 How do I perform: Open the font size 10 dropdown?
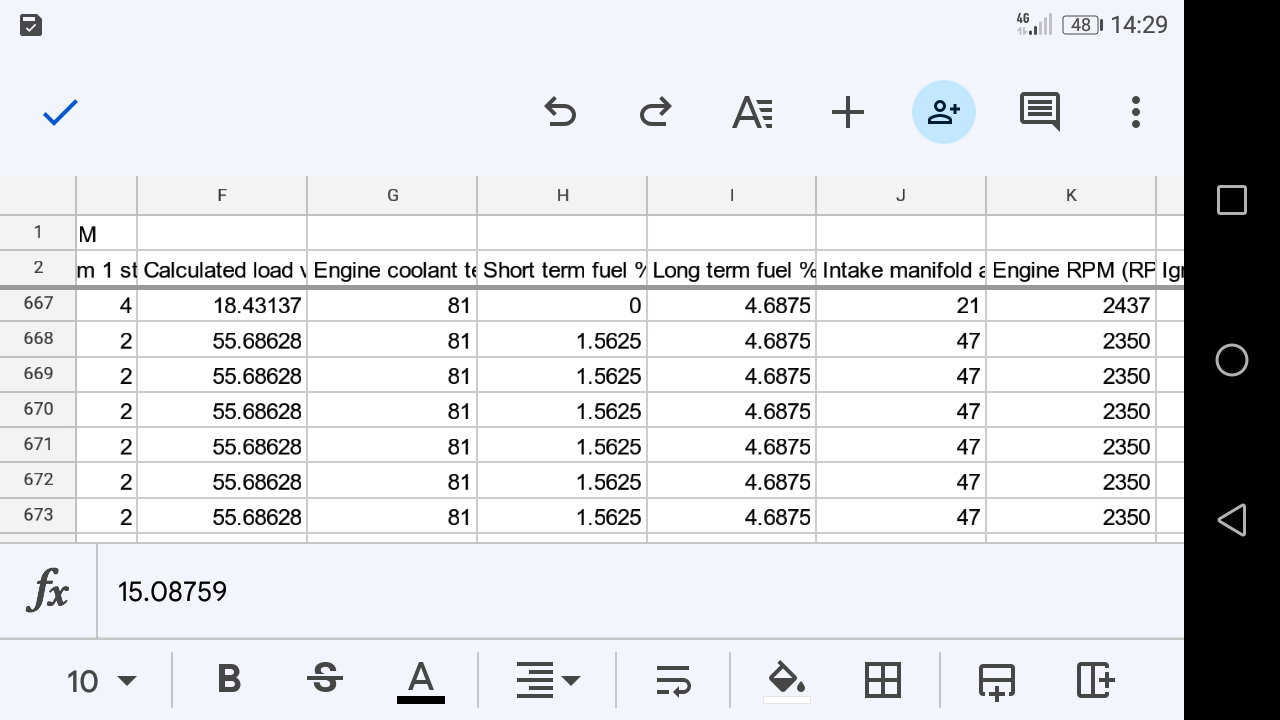click(101, 681)
